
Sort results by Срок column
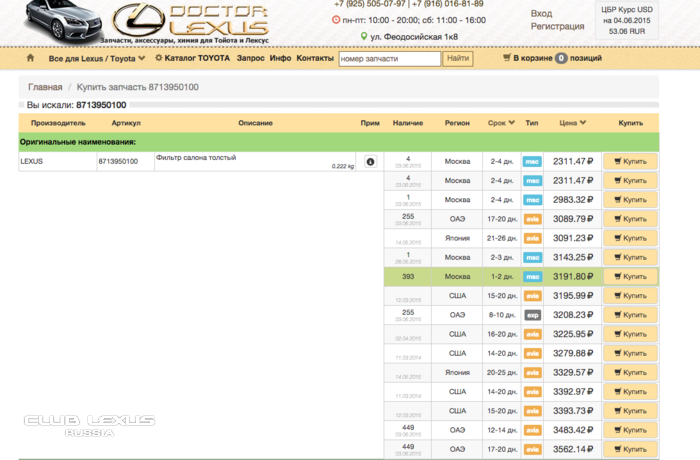pyautogui.click(x=501, y=123)
